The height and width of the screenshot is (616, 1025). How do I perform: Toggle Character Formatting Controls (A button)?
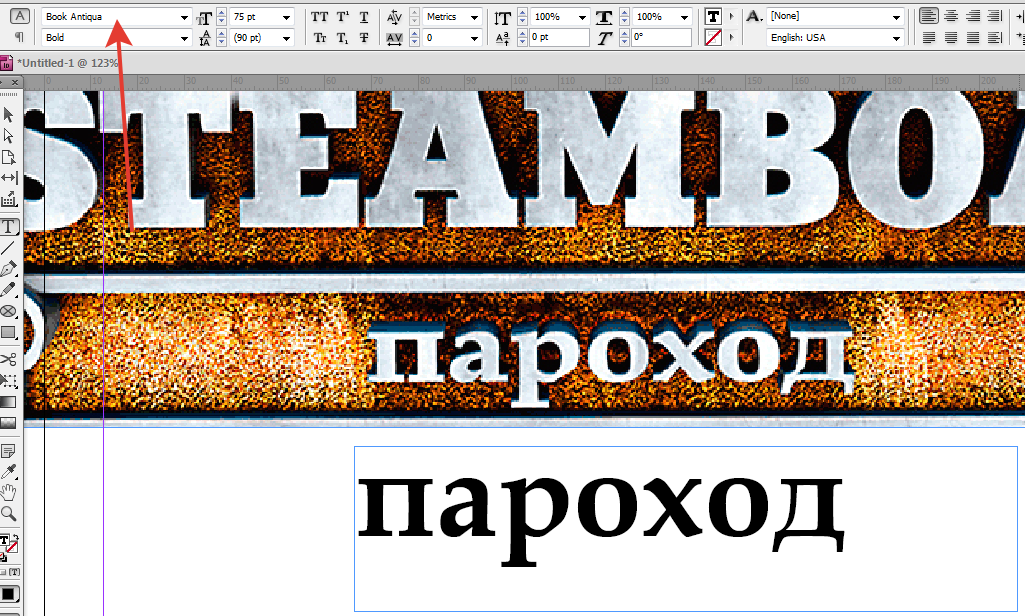20,16
